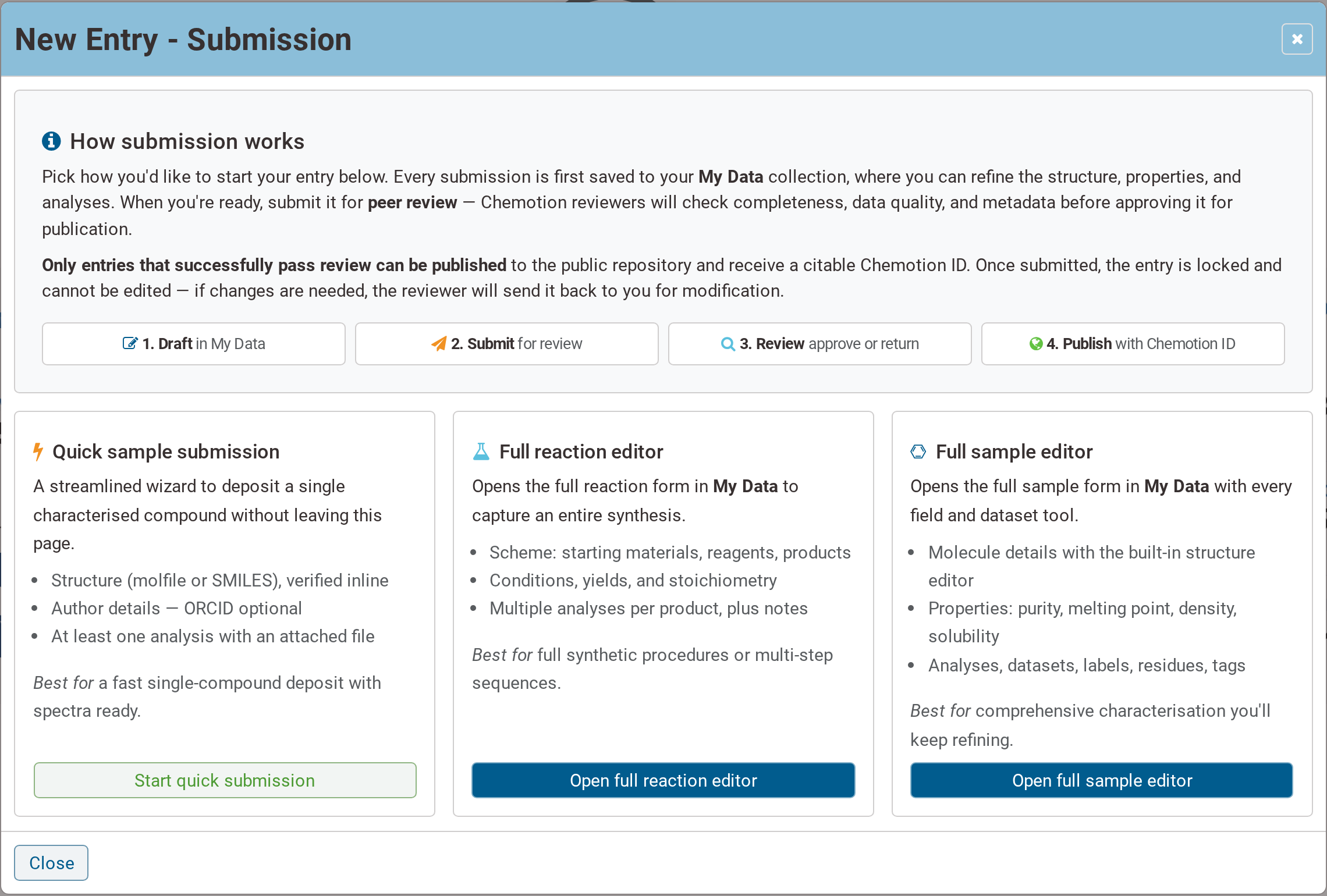The image size is (1327, 896).
Task: Select step 3 Review approve or return
Action: click(x=819, y=344)
